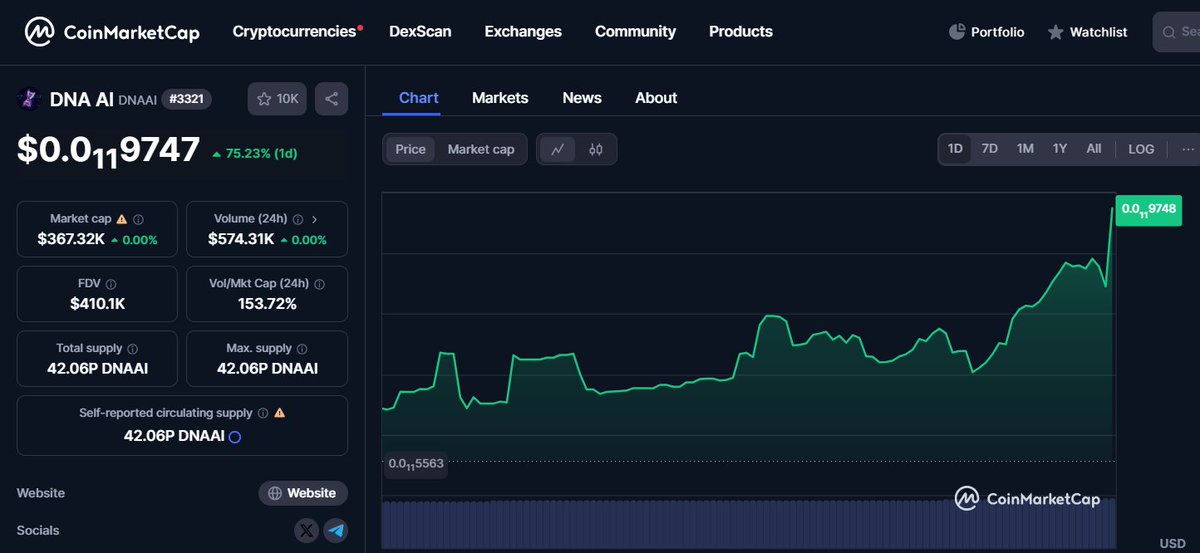Click Self-reported circulating supply info icon
Image resolution: width=1200 pixels, height=553 pixels.
click(263, 413)
